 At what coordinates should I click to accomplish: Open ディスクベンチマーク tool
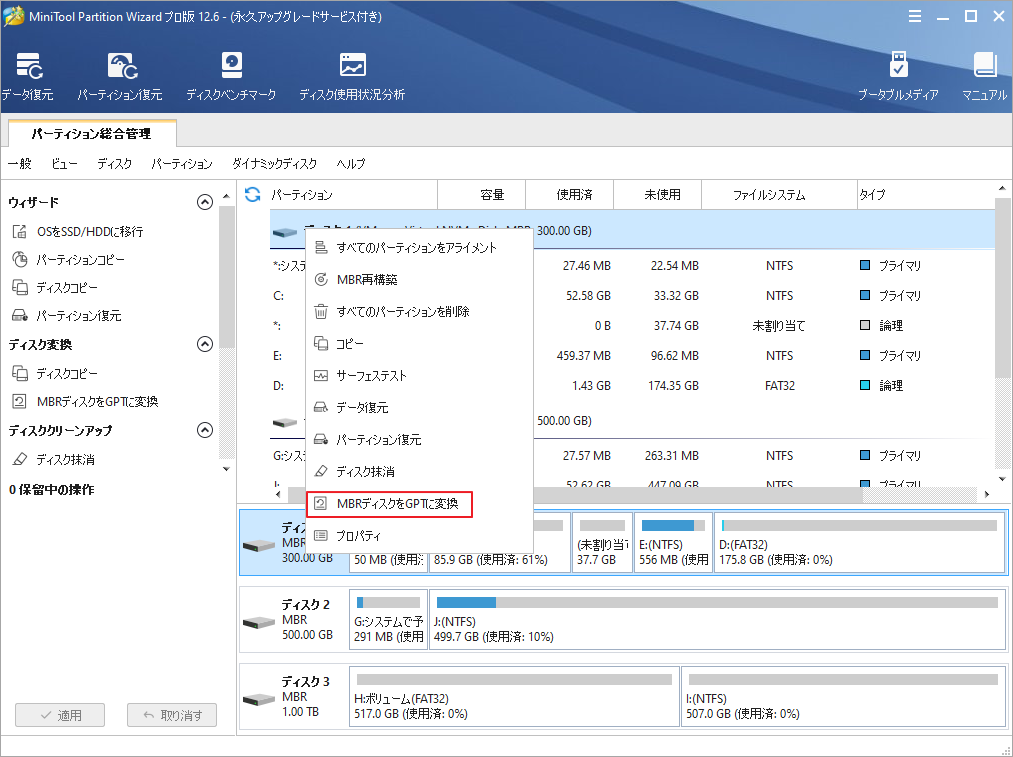click(231, 76)
